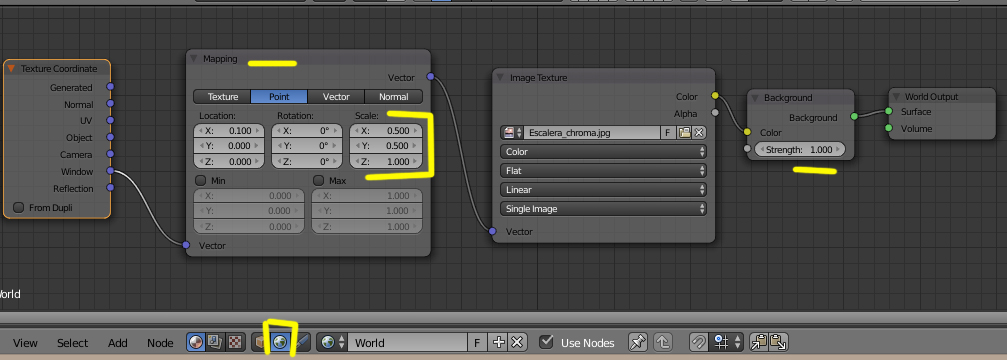Click World Output Volume socket
The height and width of the screenshot is (360, 1007).
coord(888,128)
